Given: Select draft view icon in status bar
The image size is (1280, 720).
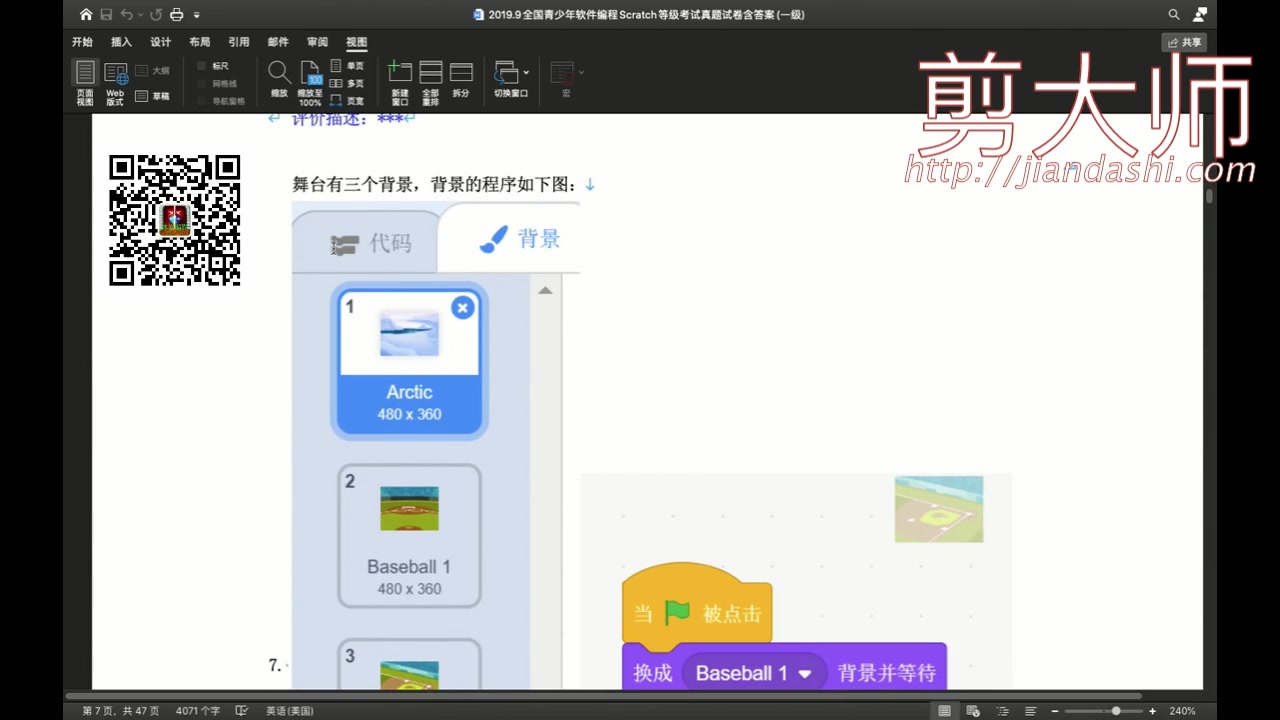Looking at the screenshot, I should 1030,711.
